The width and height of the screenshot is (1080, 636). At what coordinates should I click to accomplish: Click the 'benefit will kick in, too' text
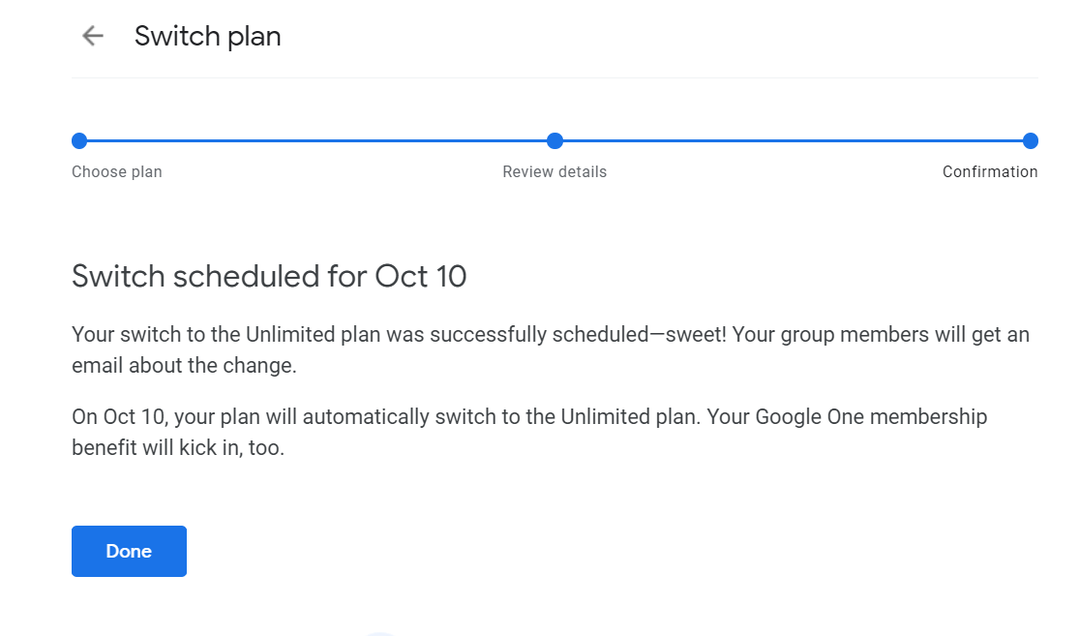[x=178, y=448]
